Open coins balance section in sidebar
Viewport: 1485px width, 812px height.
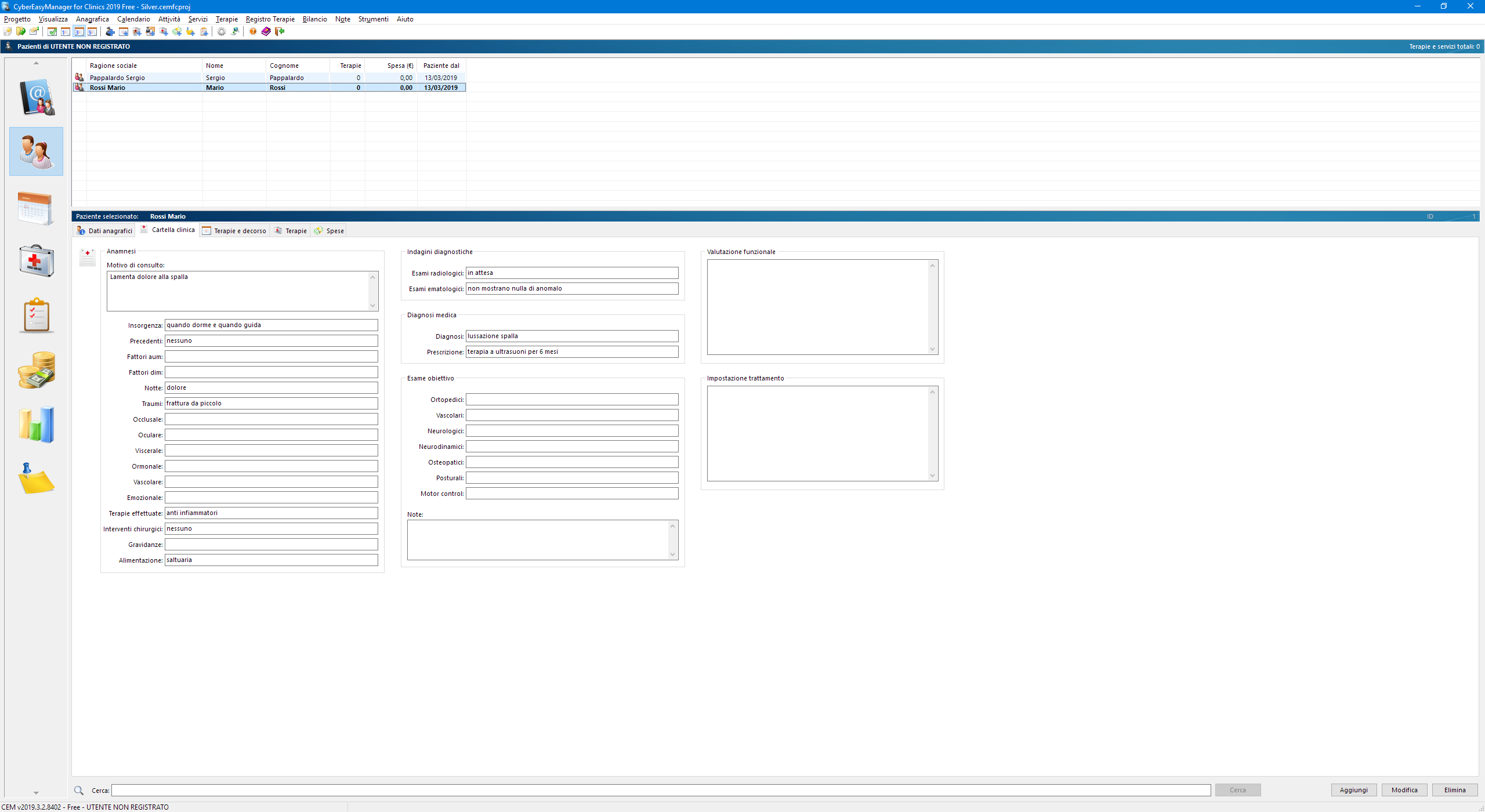point(37,369)
